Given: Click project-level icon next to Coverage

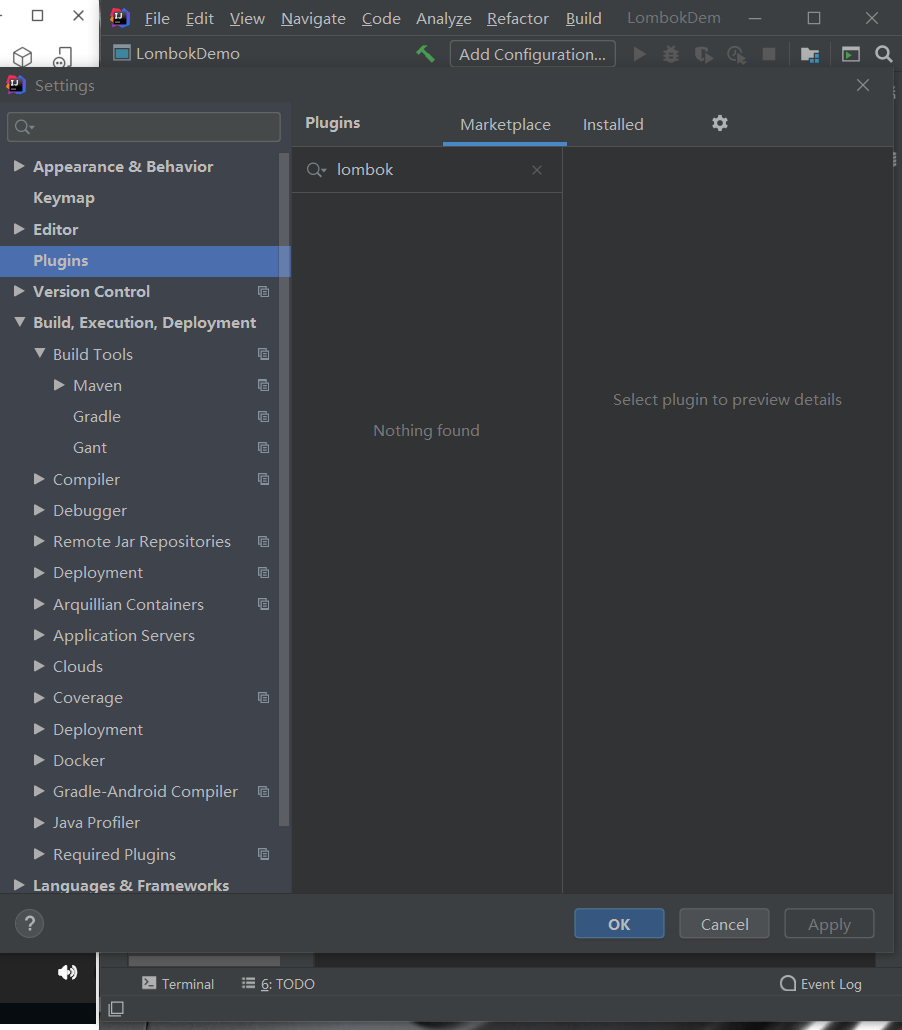Looking at the screenshot, I should (263, 698).
